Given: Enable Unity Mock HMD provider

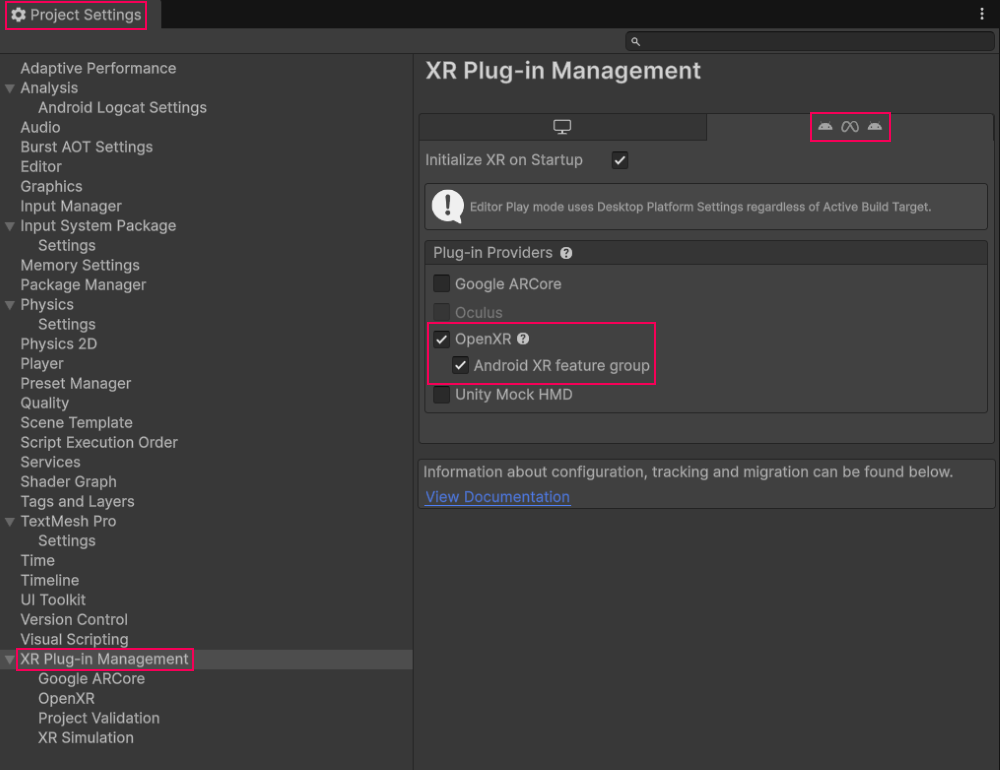Looking at the screenshot, I should coord(441,395).
